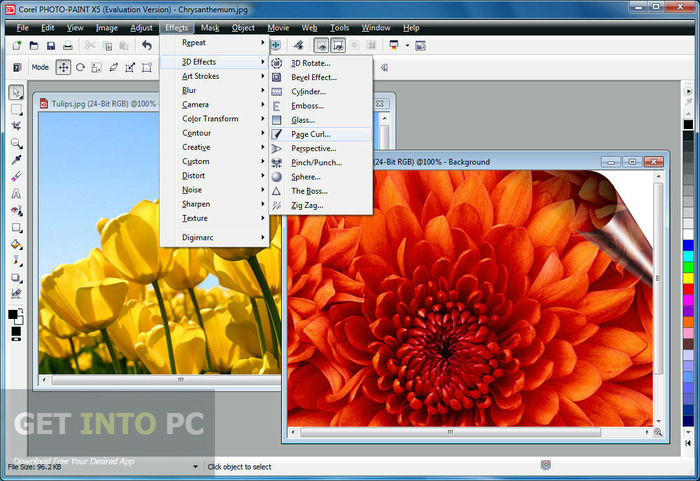Click the Save disk icon
This screenshot has width=700, height=481.
pos(50,46)
